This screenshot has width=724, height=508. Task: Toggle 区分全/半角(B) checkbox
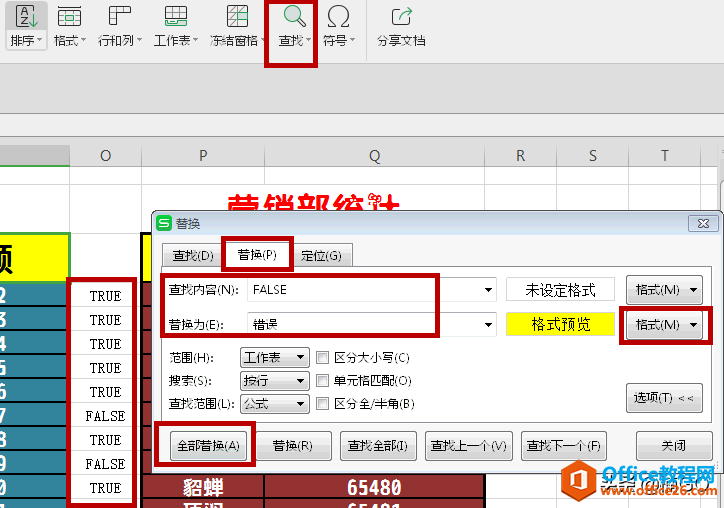[322, 403]
